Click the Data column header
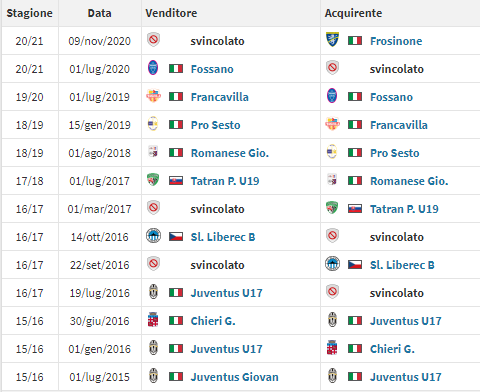 tap(99, 13)
